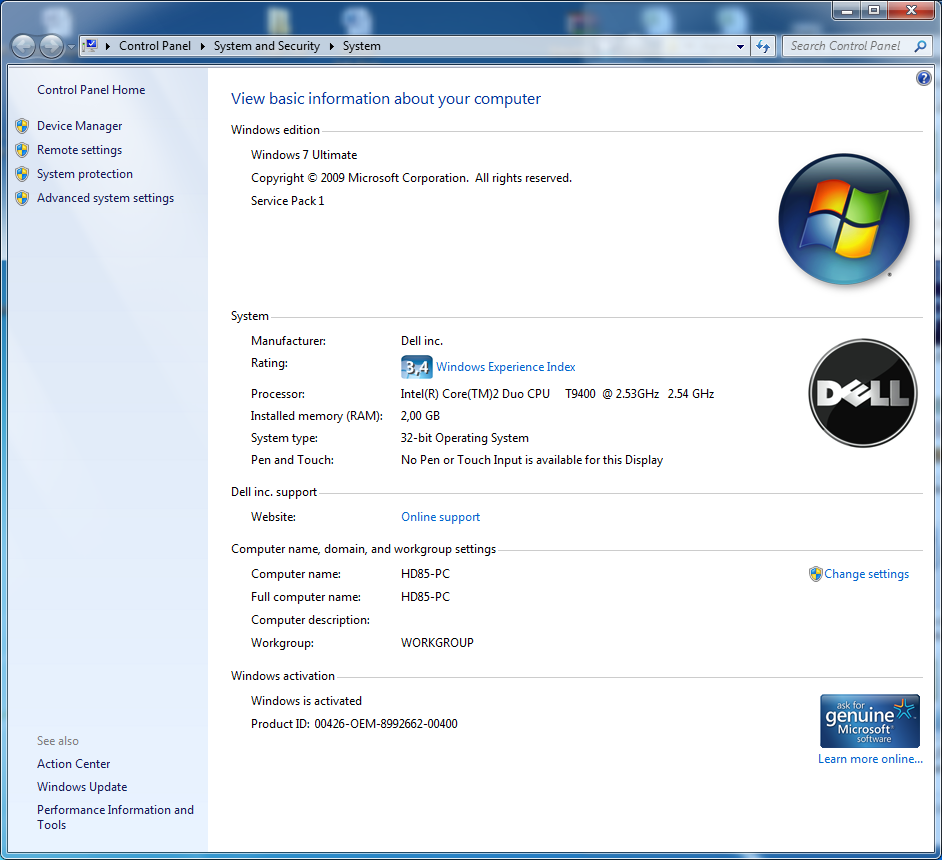Click the genuine Microsoft software badge
Image resolution: width=942 pixels, height=860 pixels.
click(x=869, y=721)
